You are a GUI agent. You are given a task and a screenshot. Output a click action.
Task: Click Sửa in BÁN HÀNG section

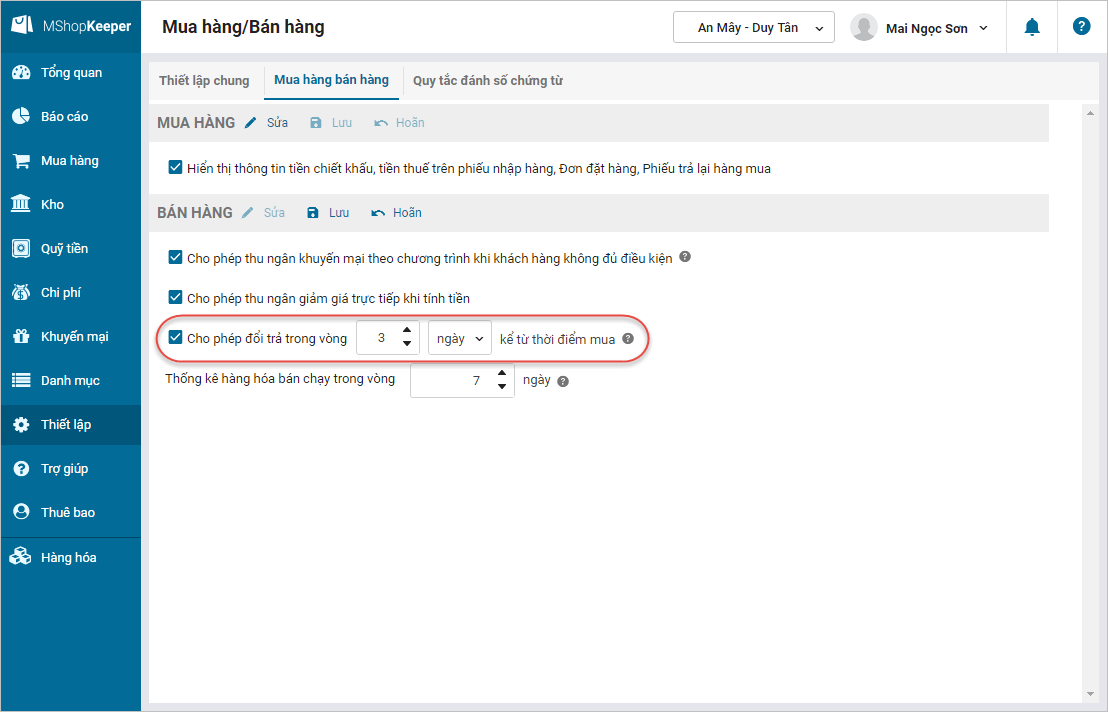(274, 213)
